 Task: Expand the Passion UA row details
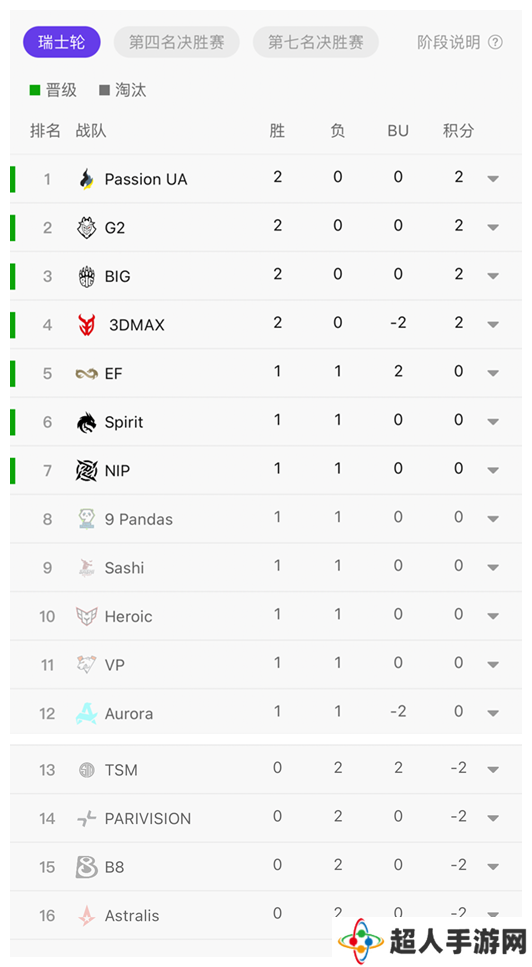coord(493,179)
